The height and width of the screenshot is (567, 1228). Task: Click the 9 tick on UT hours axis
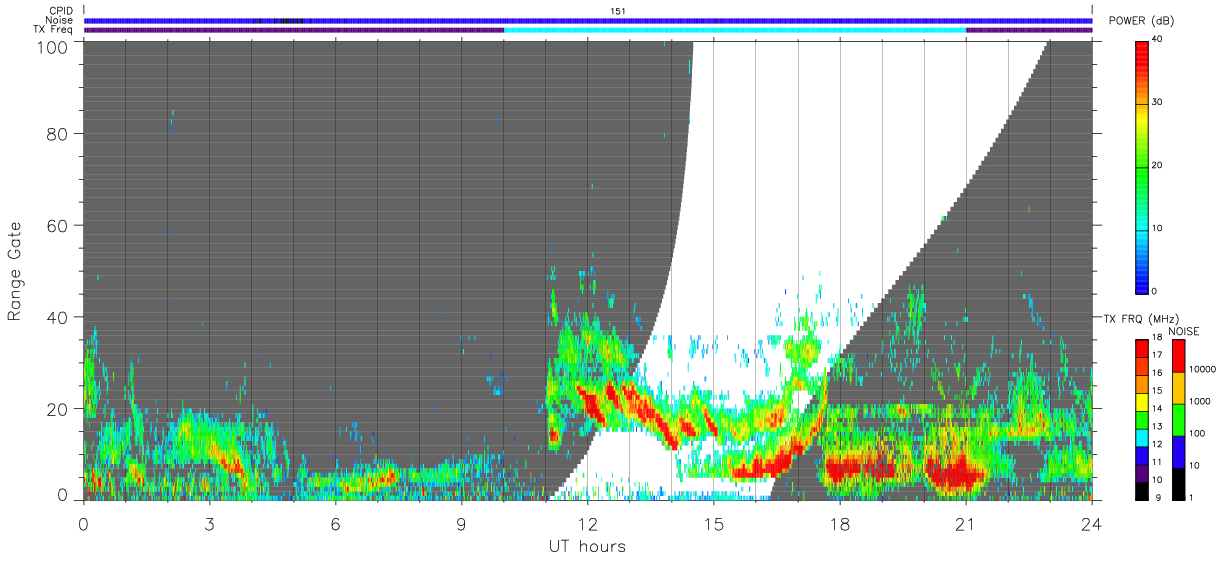pyautogui.click(x=461, y=523)
